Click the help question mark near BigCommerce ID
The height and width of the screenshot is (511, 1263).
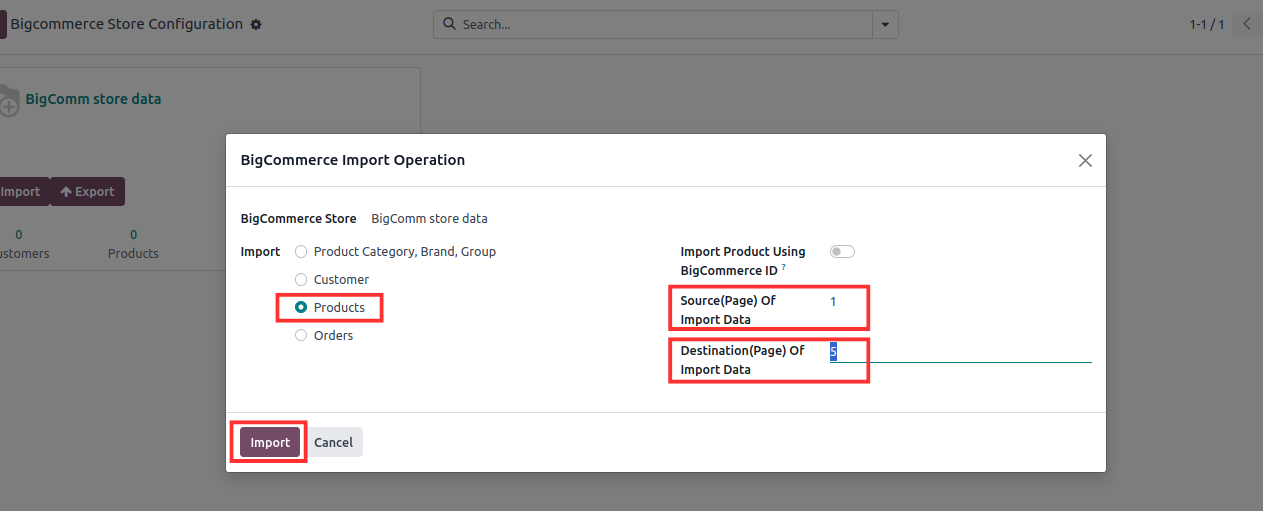[784, 268]
